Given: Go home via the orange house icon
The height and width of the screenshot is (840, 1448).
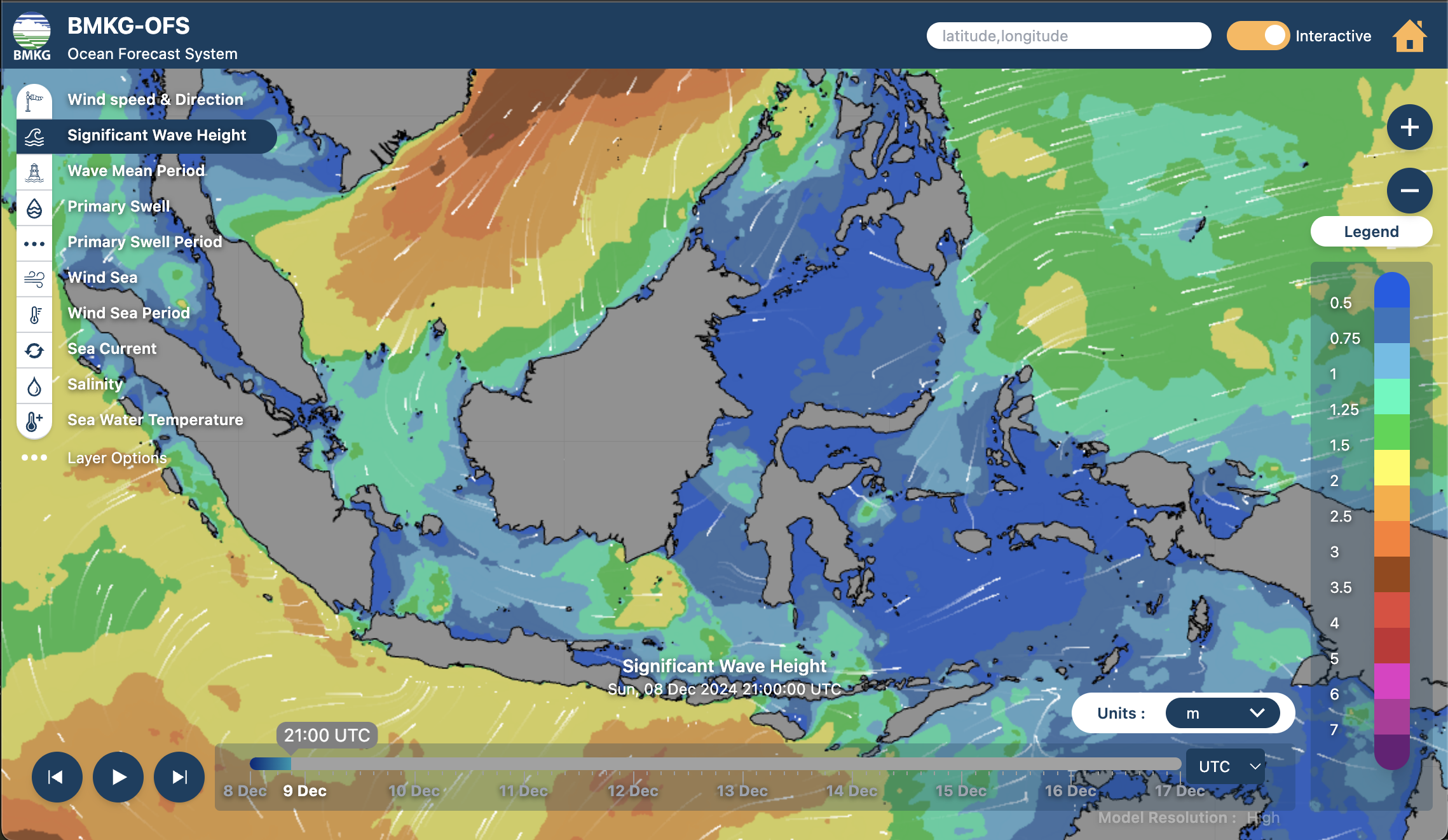Looking at the screenshot, I should [1409, 36].
